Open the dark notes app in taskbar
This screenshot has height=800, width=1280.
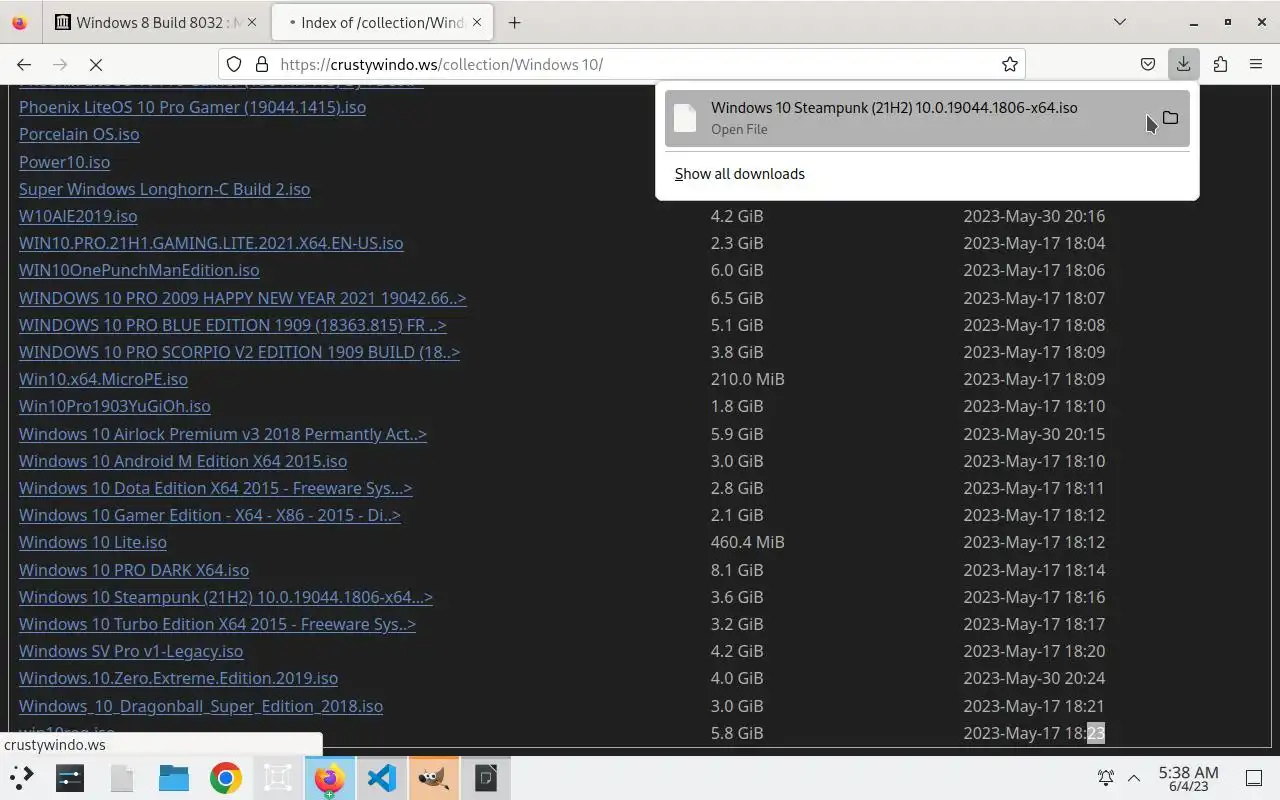486,778
